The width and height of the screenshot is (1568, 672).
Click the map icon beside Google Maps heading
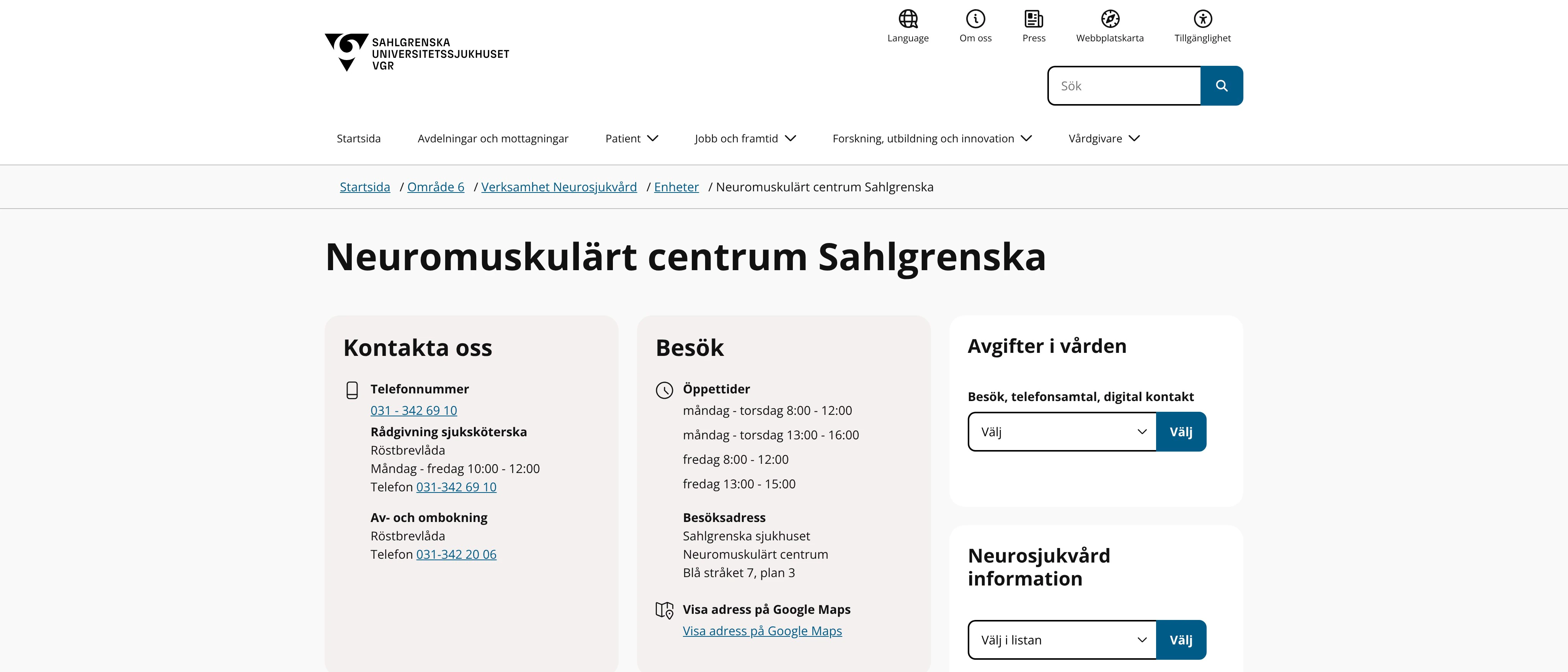(664, 610)
